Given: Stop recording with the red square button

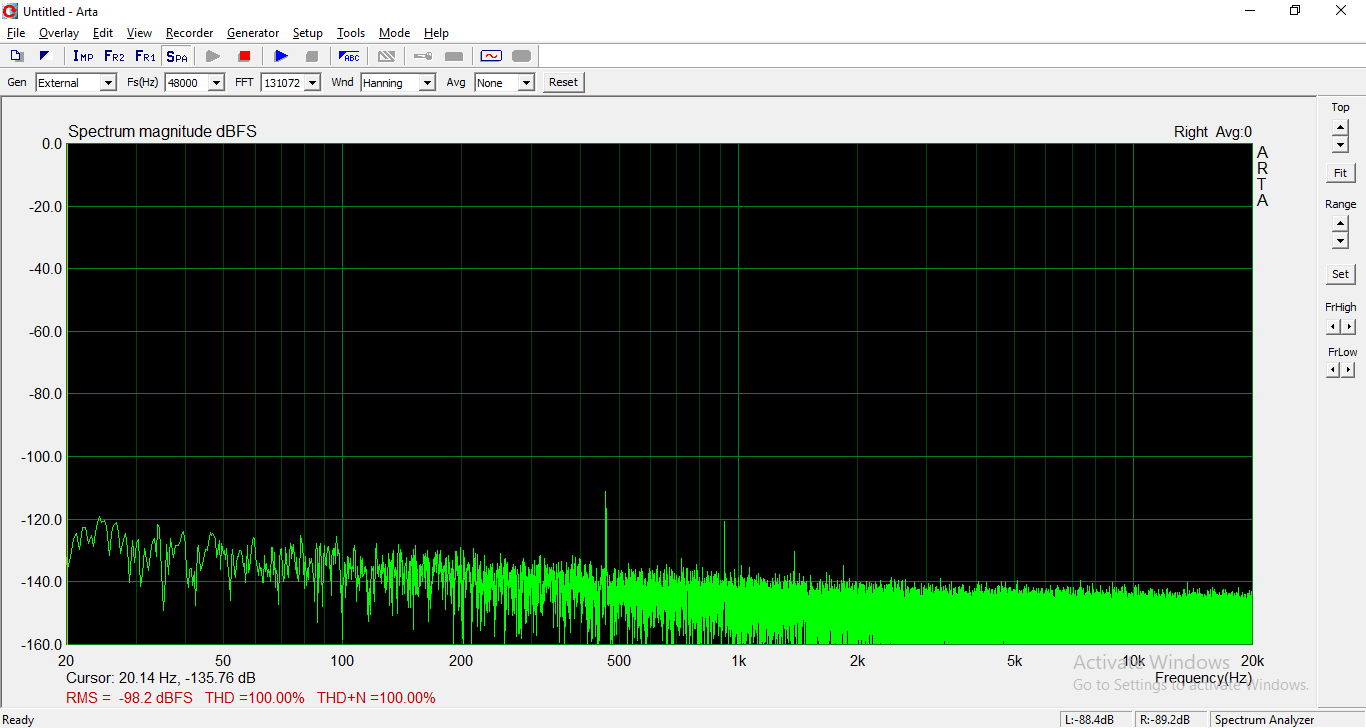Looking at the screenshot, I should pos(244,56).
